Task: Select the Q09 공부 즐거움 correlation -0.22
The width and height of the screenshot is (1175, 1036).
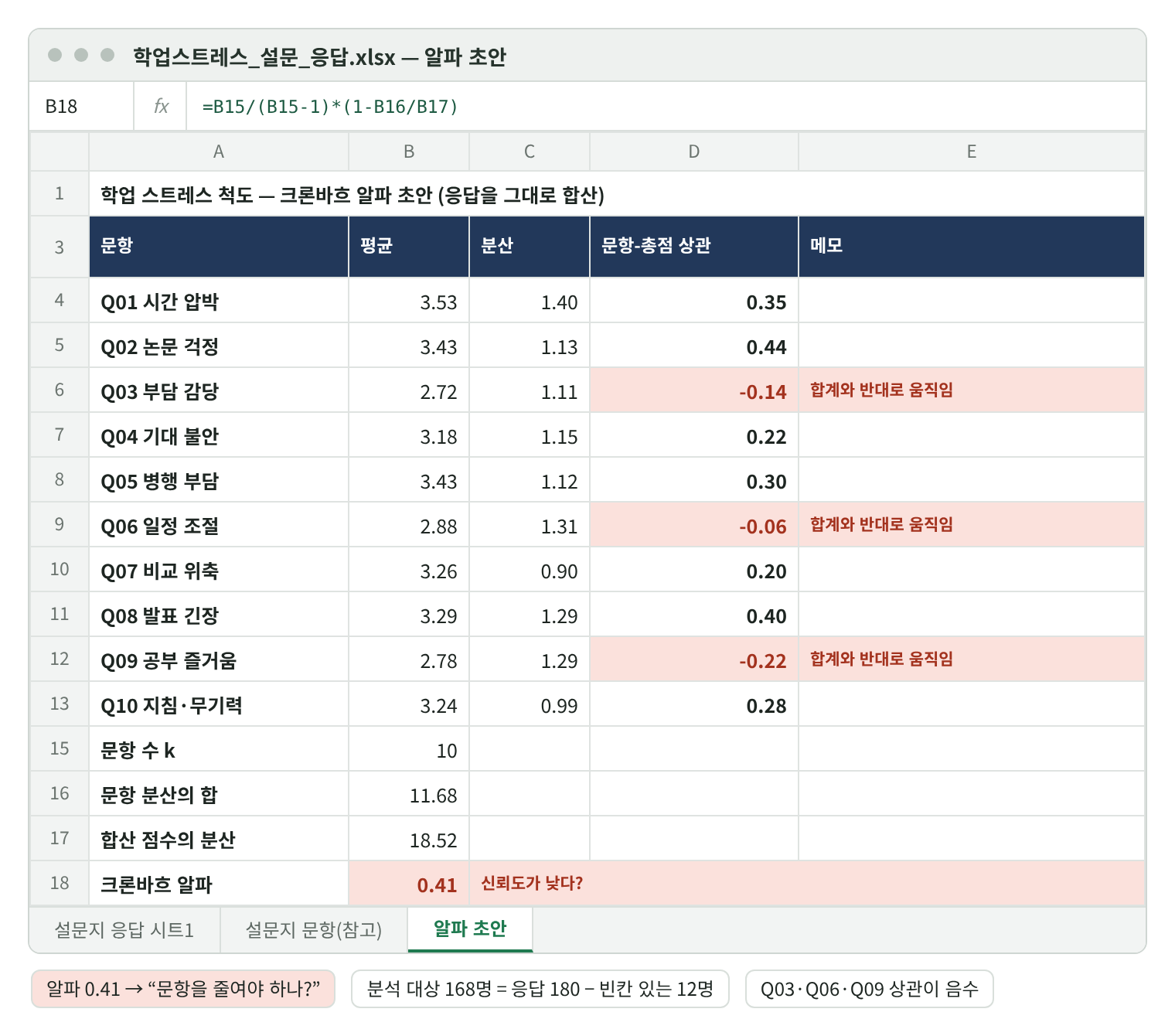Action: click(694, 659)
